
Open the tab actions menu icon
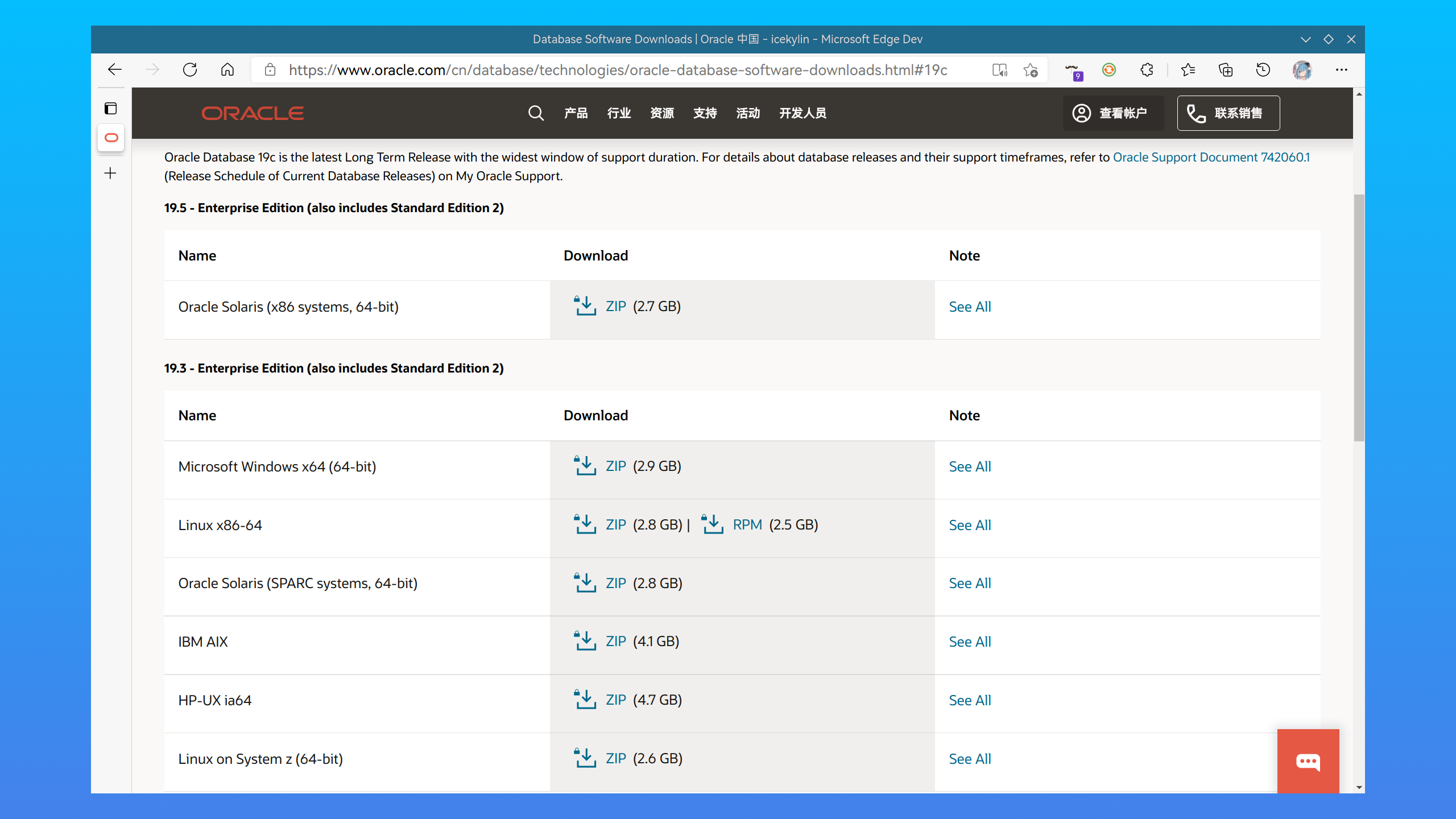coord(111,108)
